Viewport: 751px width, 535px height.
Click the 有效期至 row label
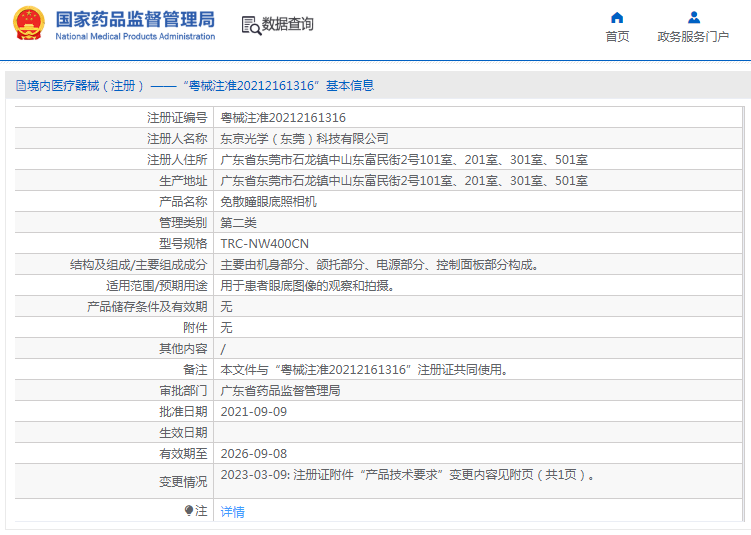click(183, 454)
